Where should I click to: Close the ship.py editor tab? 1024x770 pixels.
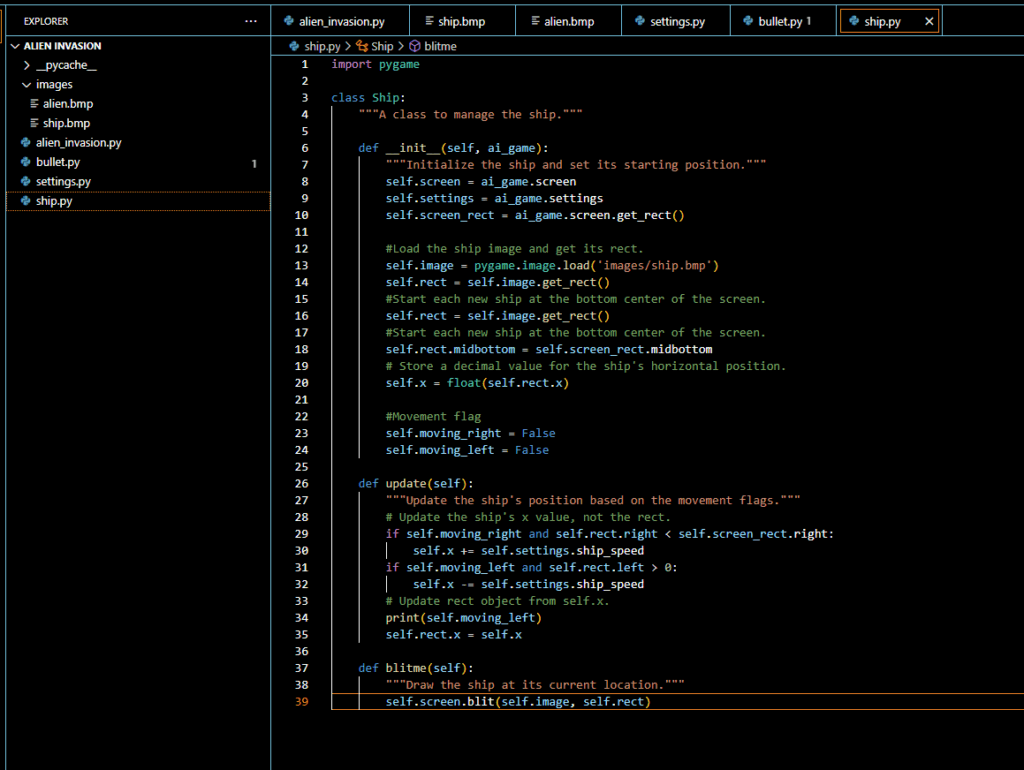click(929, 21)
